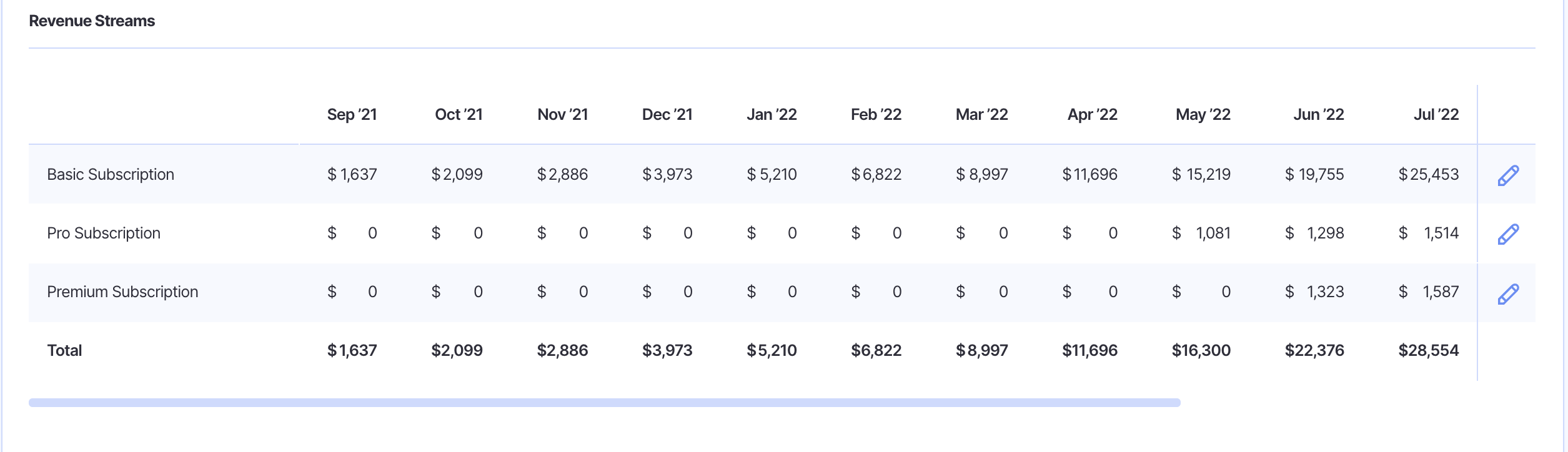Select the Pro Subscription row label
This screenshot has height=452, width=1568.
[x=104, y=233]
